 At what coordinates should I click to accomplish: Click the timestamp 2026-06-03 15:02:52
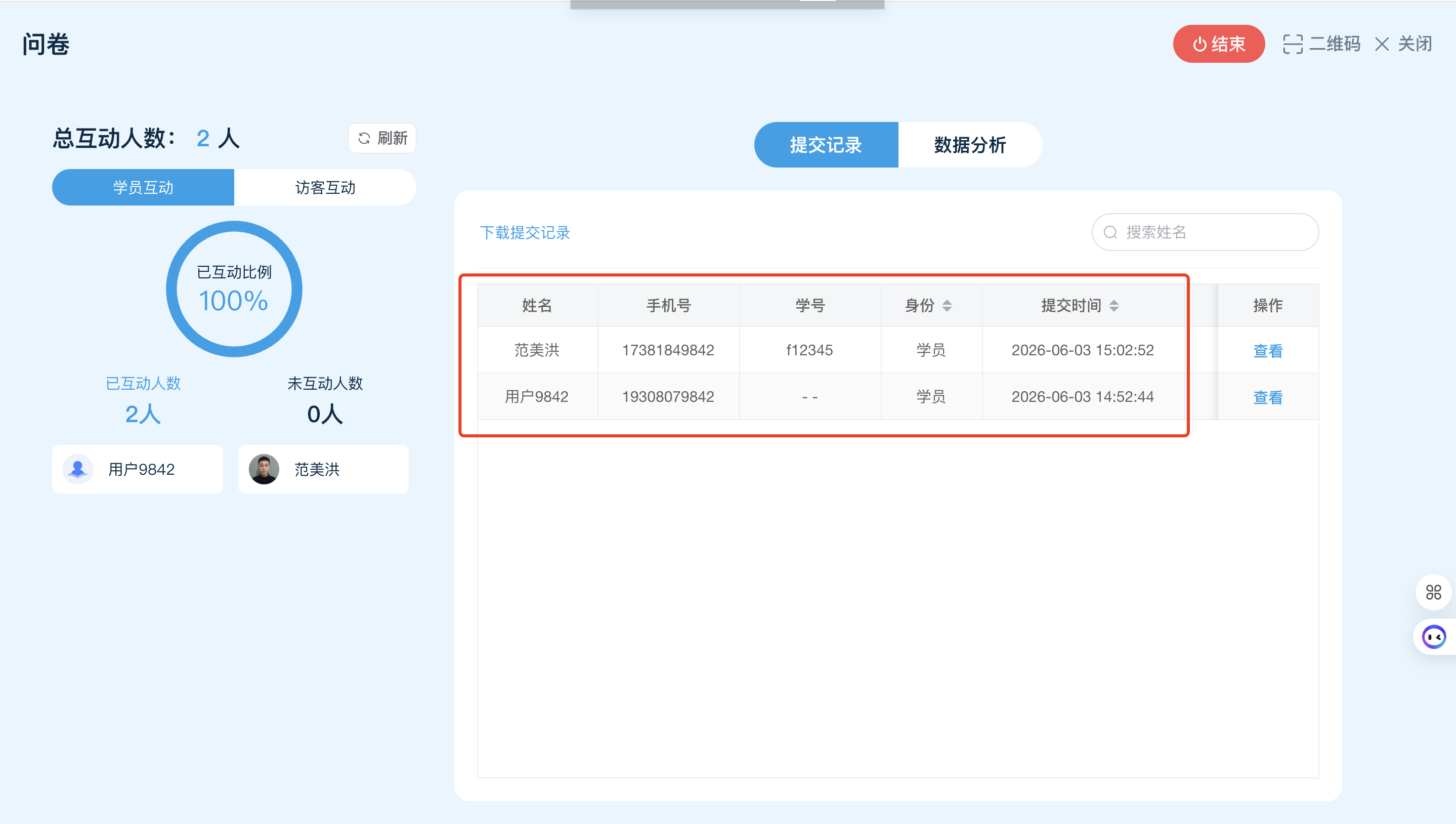1083,350
